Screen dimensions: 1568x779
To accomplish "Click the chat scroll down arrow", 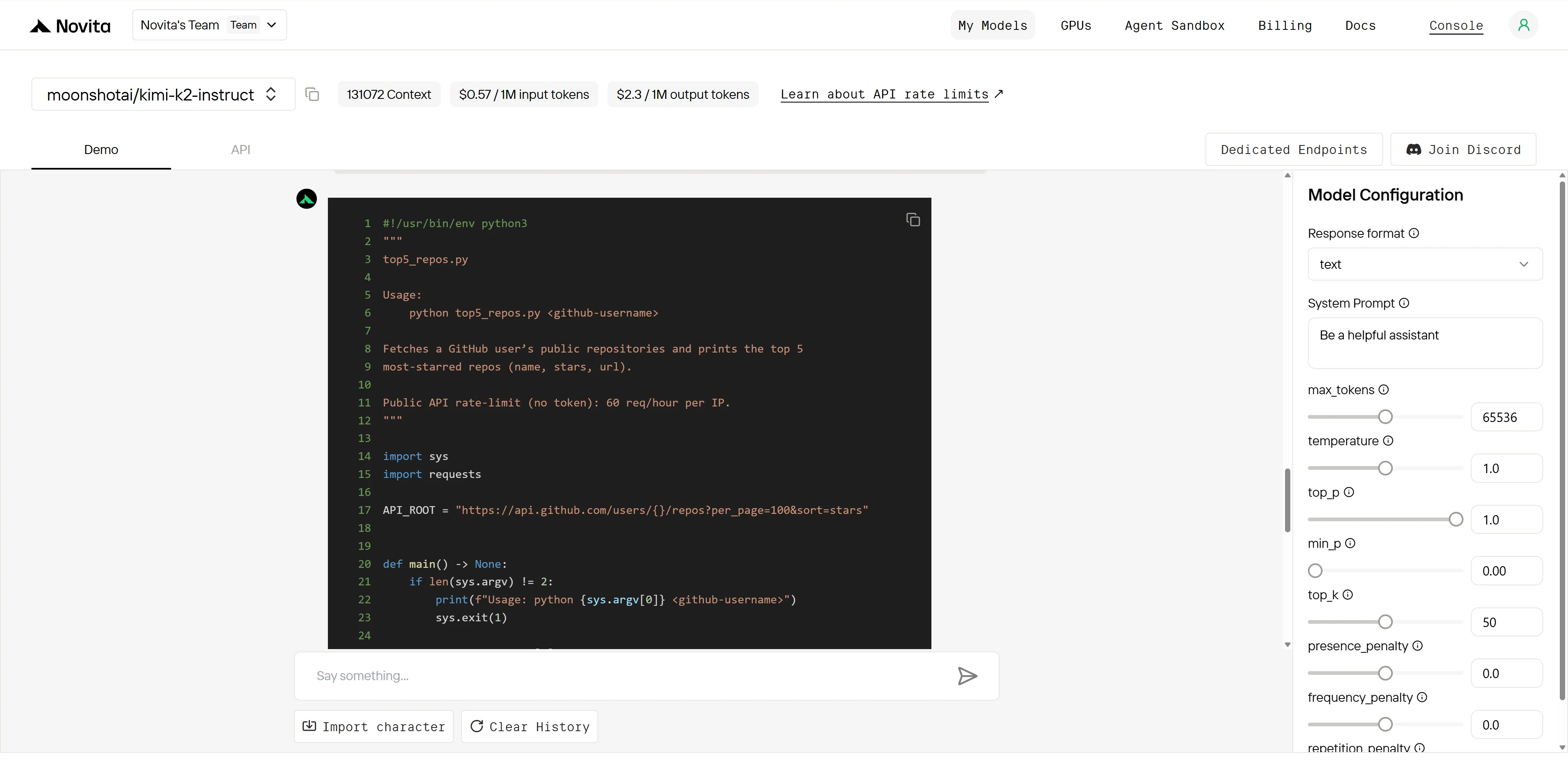I will 1287,644.
